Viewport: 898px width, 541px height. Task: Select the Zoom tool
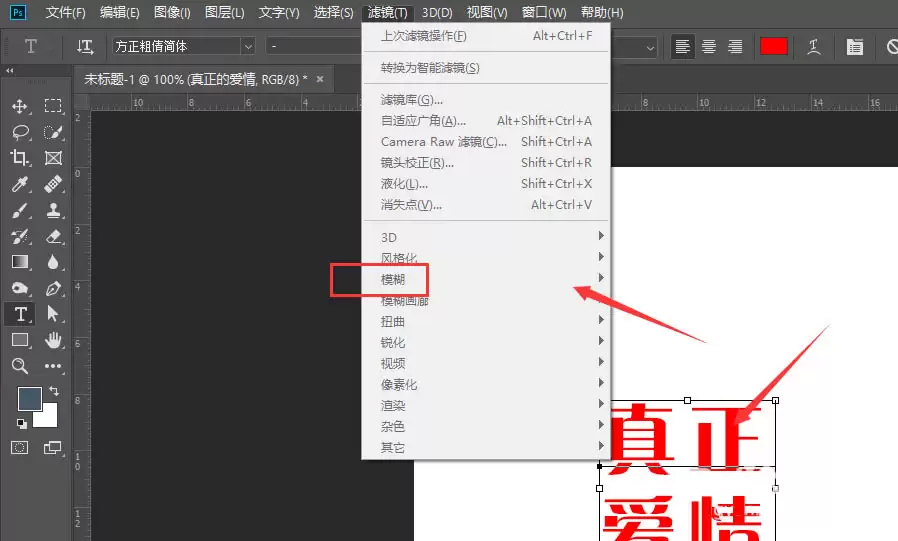[20, 366]
